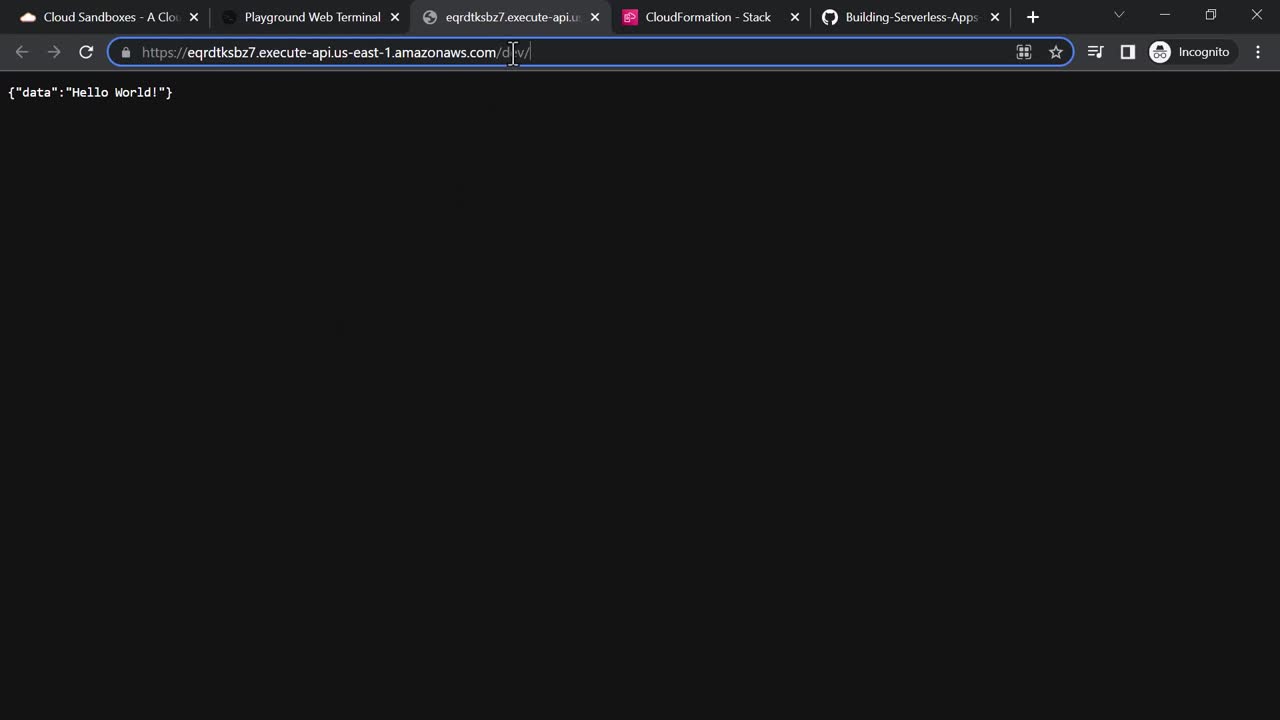1280x720 pixels.
Task: Open the tab search dropdown chevron
Action: coord(1119,15)
